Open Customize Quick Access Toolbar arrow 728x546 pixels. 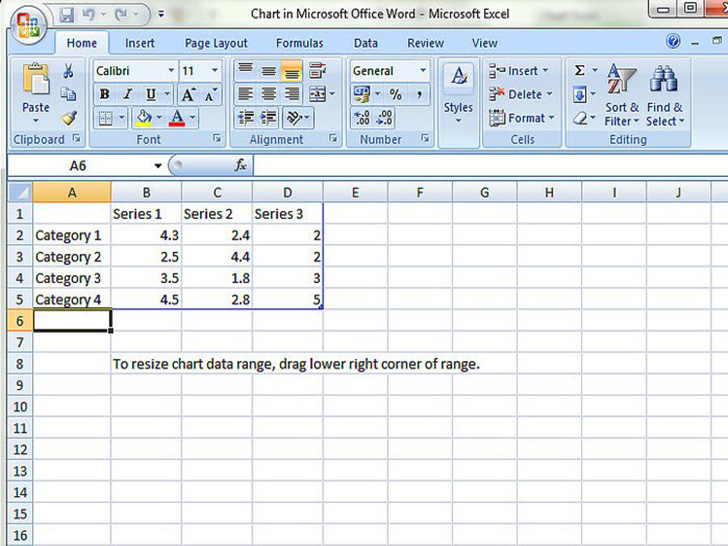click(x=161, y=14)
